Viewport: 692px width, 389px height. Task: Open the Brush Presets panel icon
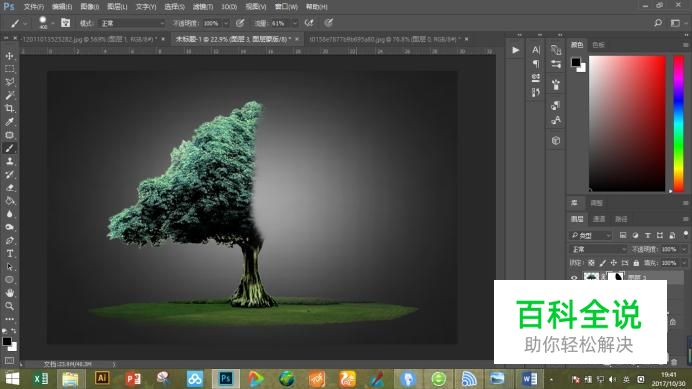pyautogui.click(x=556, y=84)
